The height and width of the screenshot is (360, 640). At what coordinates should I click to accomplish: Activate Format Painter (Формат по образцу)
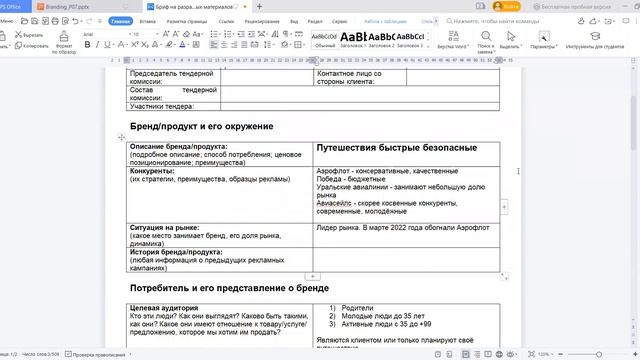coord(64,43)
